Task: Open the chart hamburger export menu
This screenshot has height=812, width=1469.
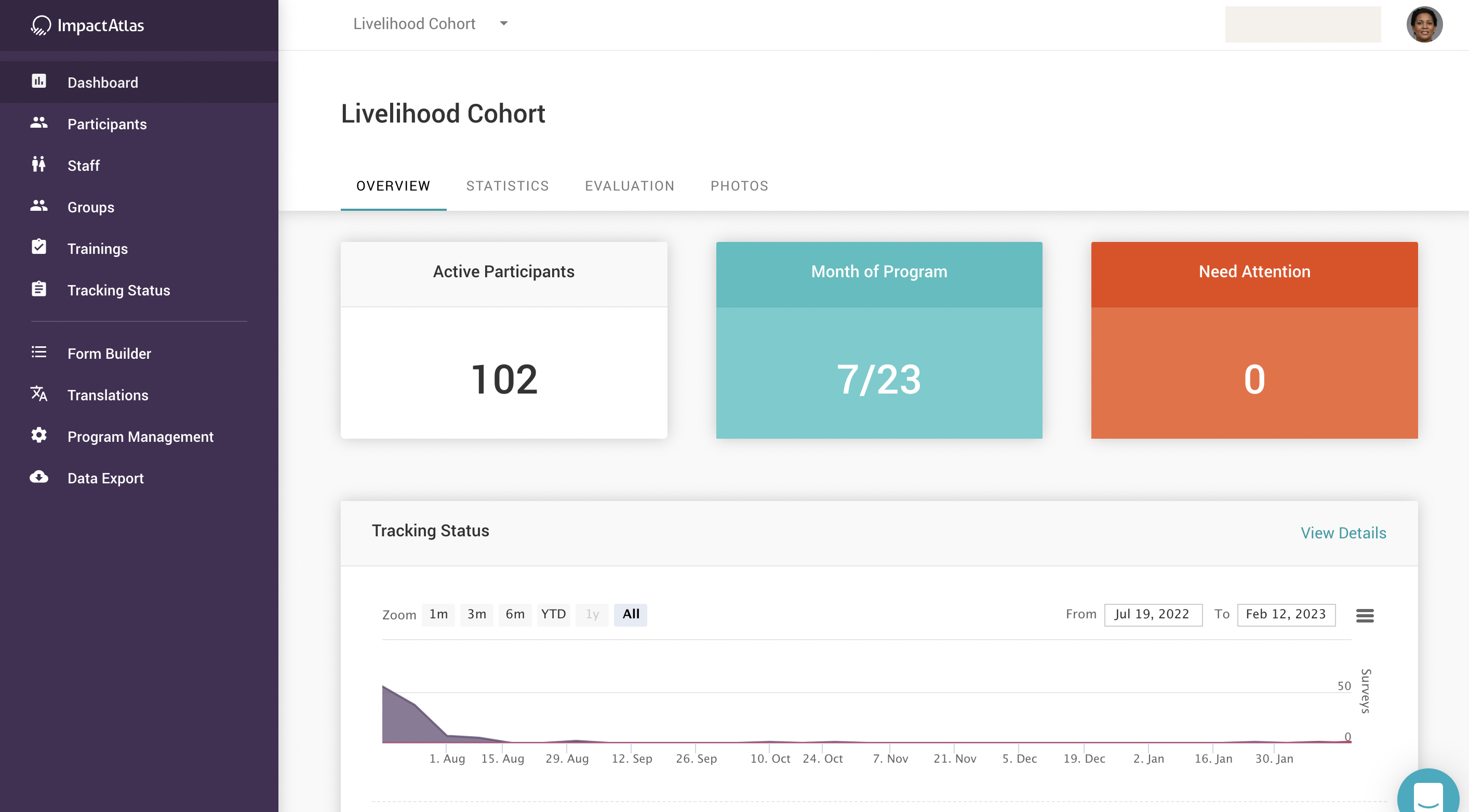Action: (x=1364, y=615)
